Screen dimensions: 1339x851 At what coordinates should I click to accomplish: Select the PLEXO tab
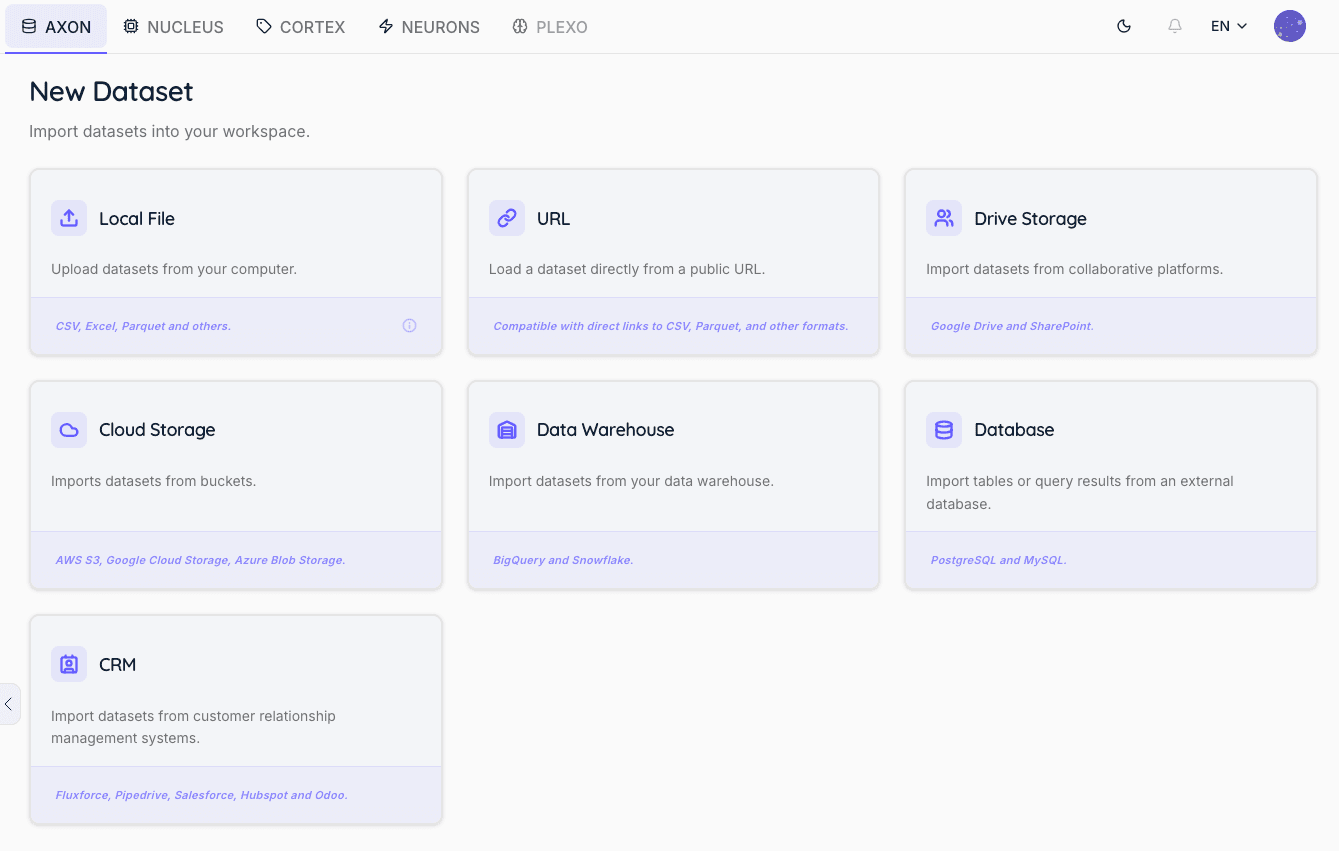(550, 27)
